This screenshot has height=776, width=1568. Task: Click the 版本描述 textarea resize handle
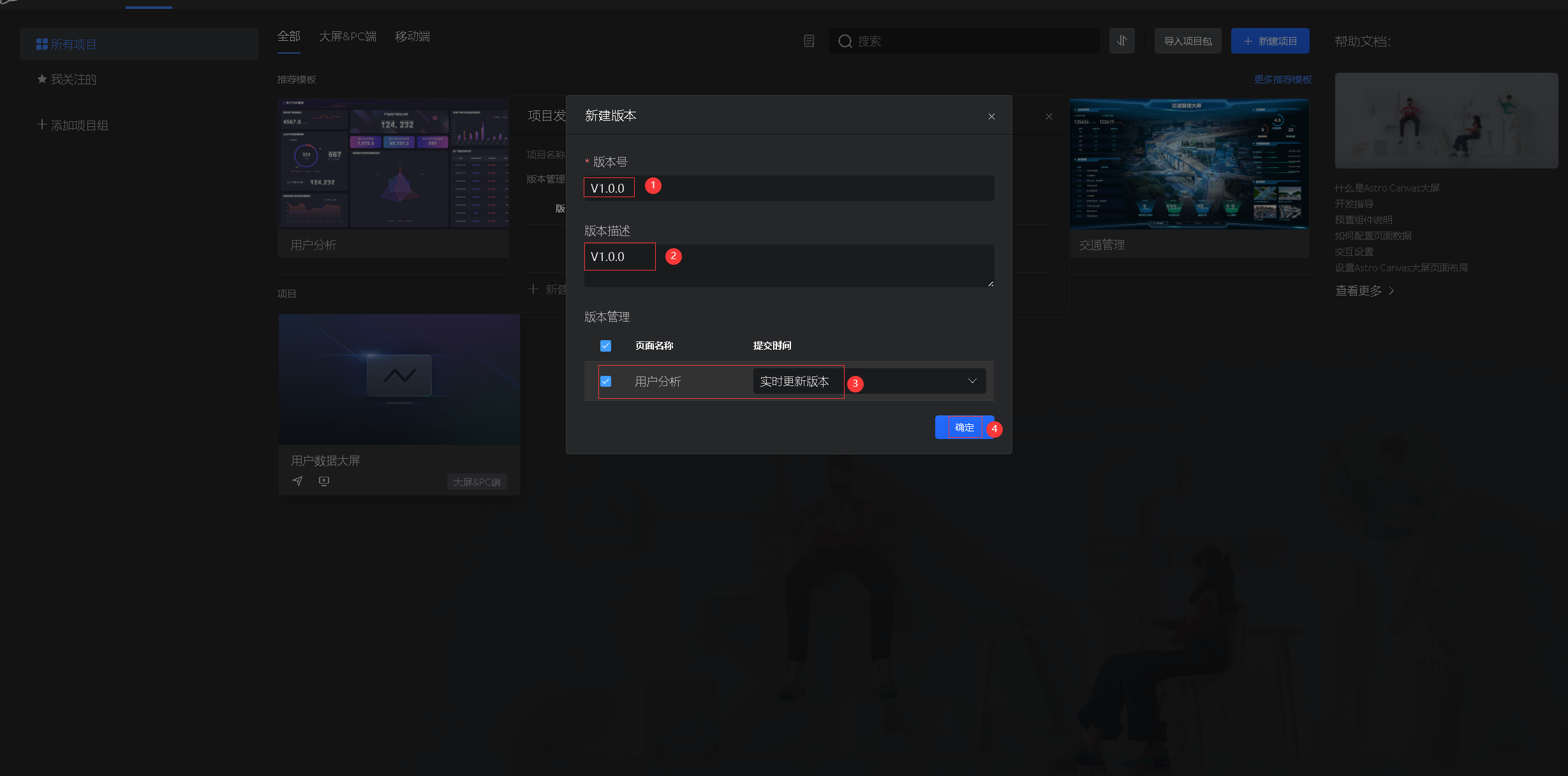click(x=990, y=283)
